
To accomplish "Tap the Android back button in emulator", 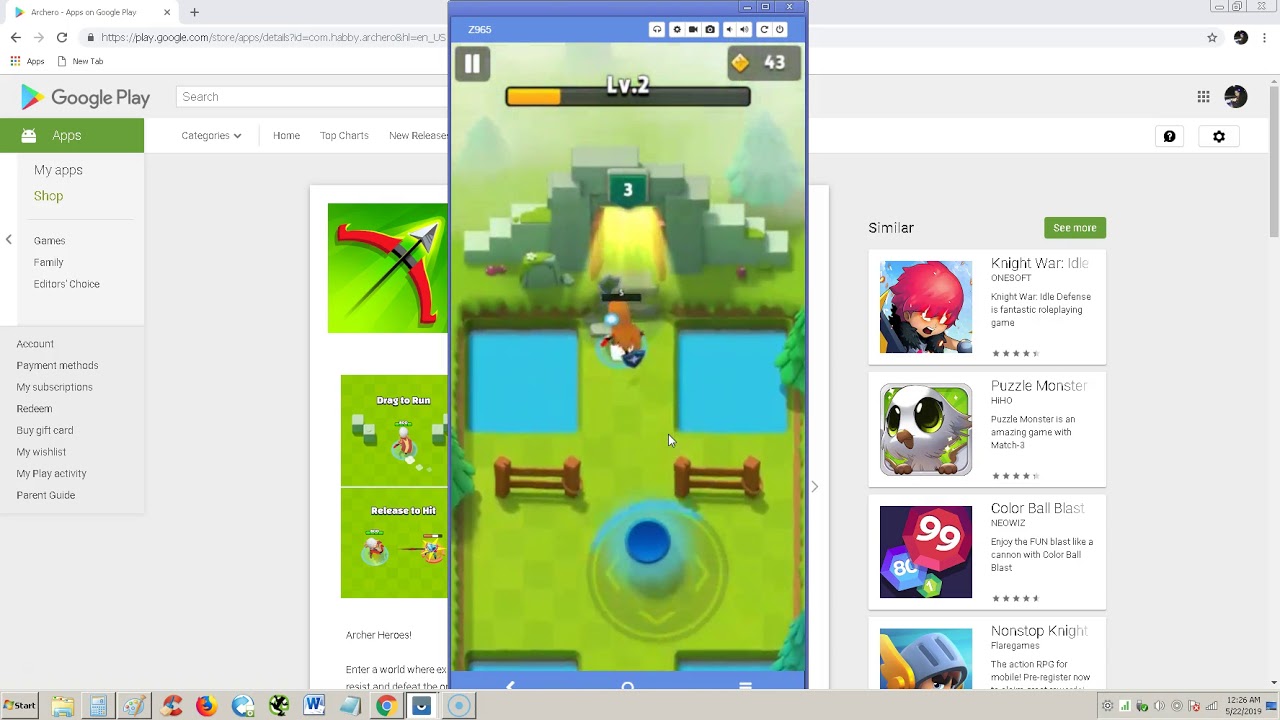I will coord(510,685).
